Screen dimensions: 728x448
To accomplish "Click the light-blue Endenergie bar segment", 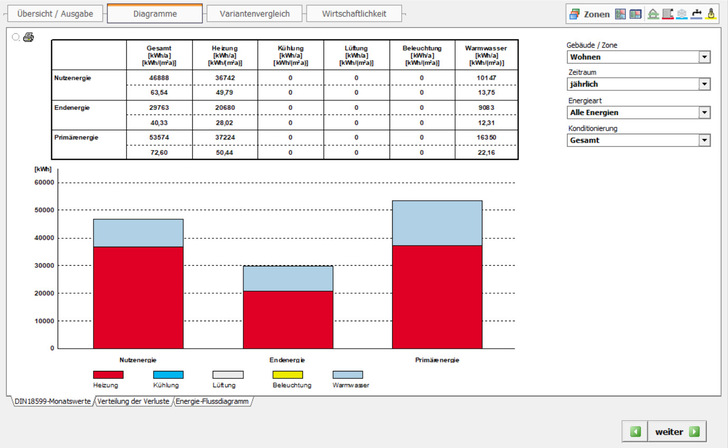I will [288, 279].
